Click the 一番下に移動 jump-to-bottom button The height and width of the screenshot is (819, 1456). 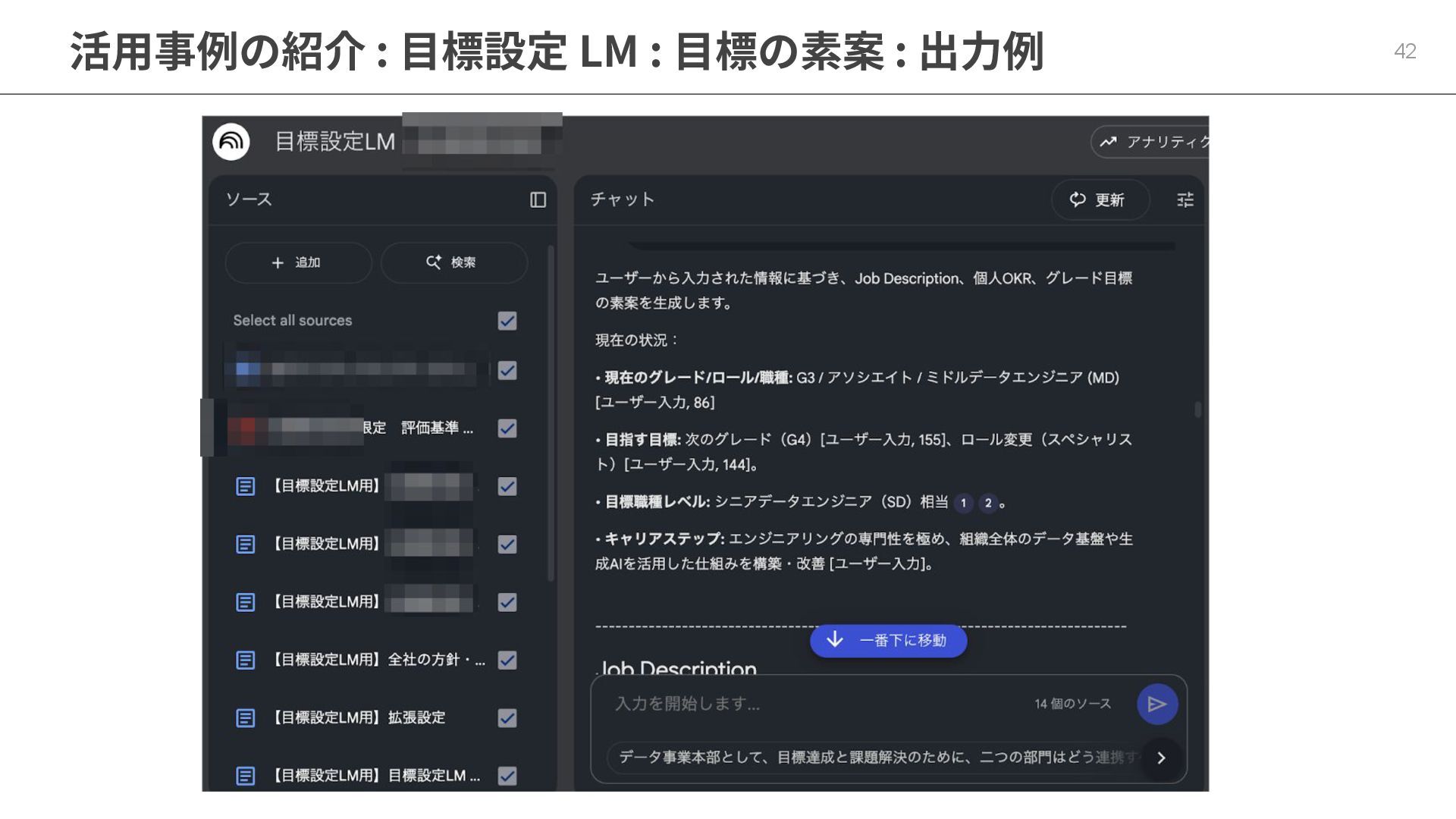(x=888, y=641)
